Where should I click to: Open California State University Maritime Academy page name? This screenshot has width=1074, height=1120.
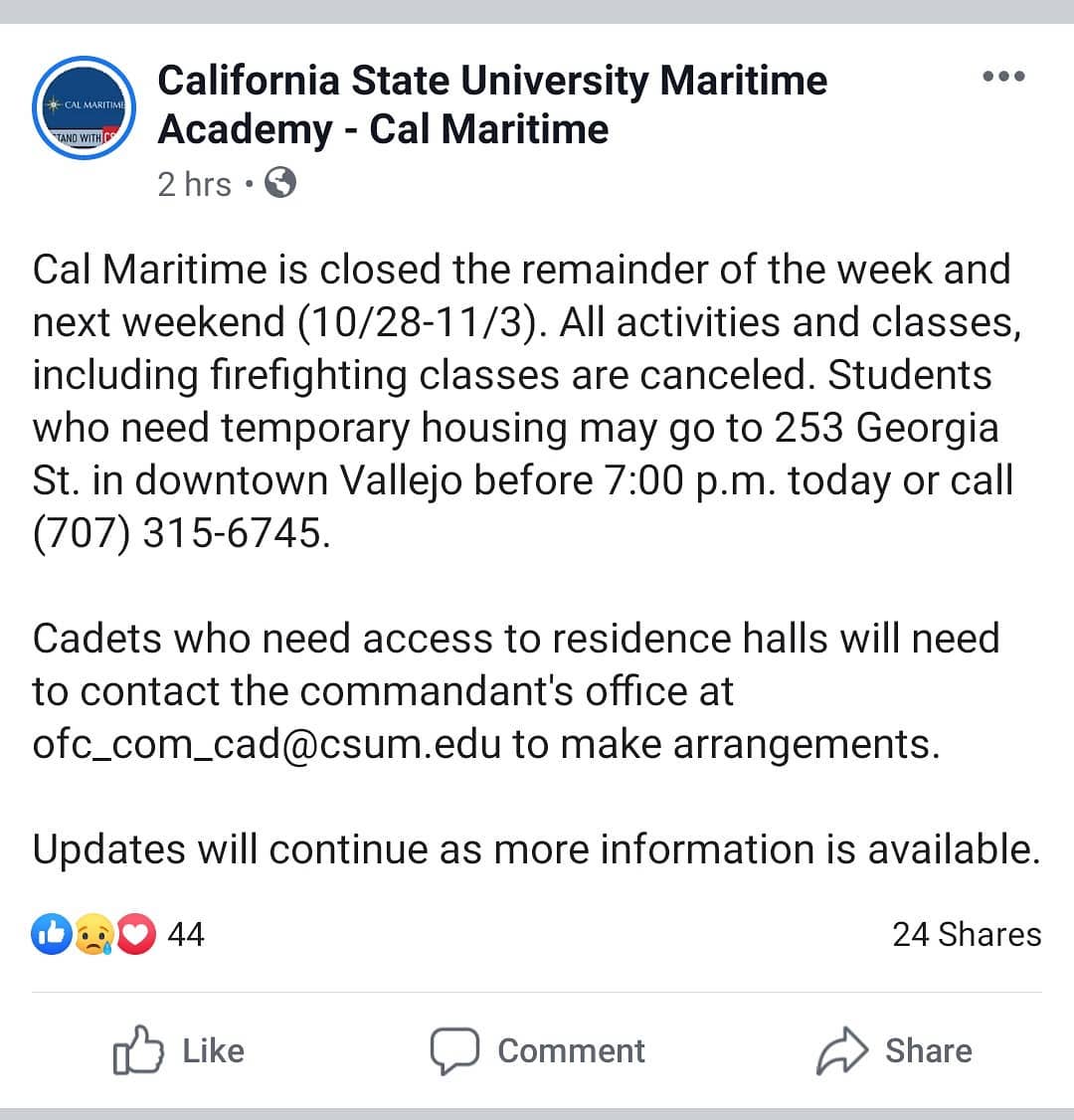492,104
